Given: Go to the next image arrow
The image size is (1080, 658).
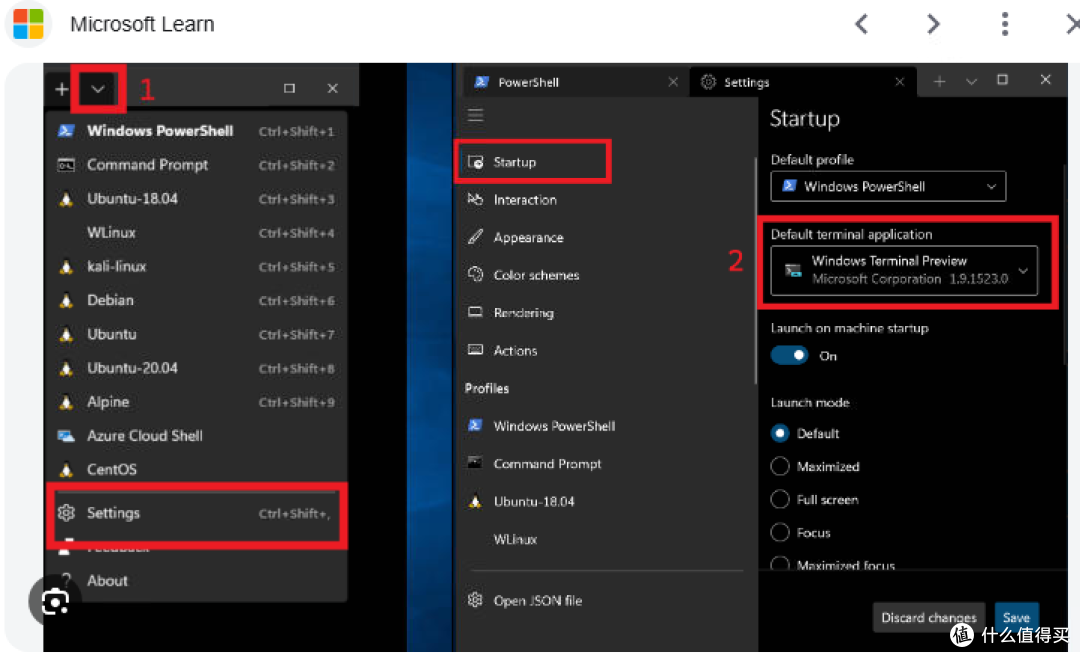Looking at the screenshot, I should point(933,24).
